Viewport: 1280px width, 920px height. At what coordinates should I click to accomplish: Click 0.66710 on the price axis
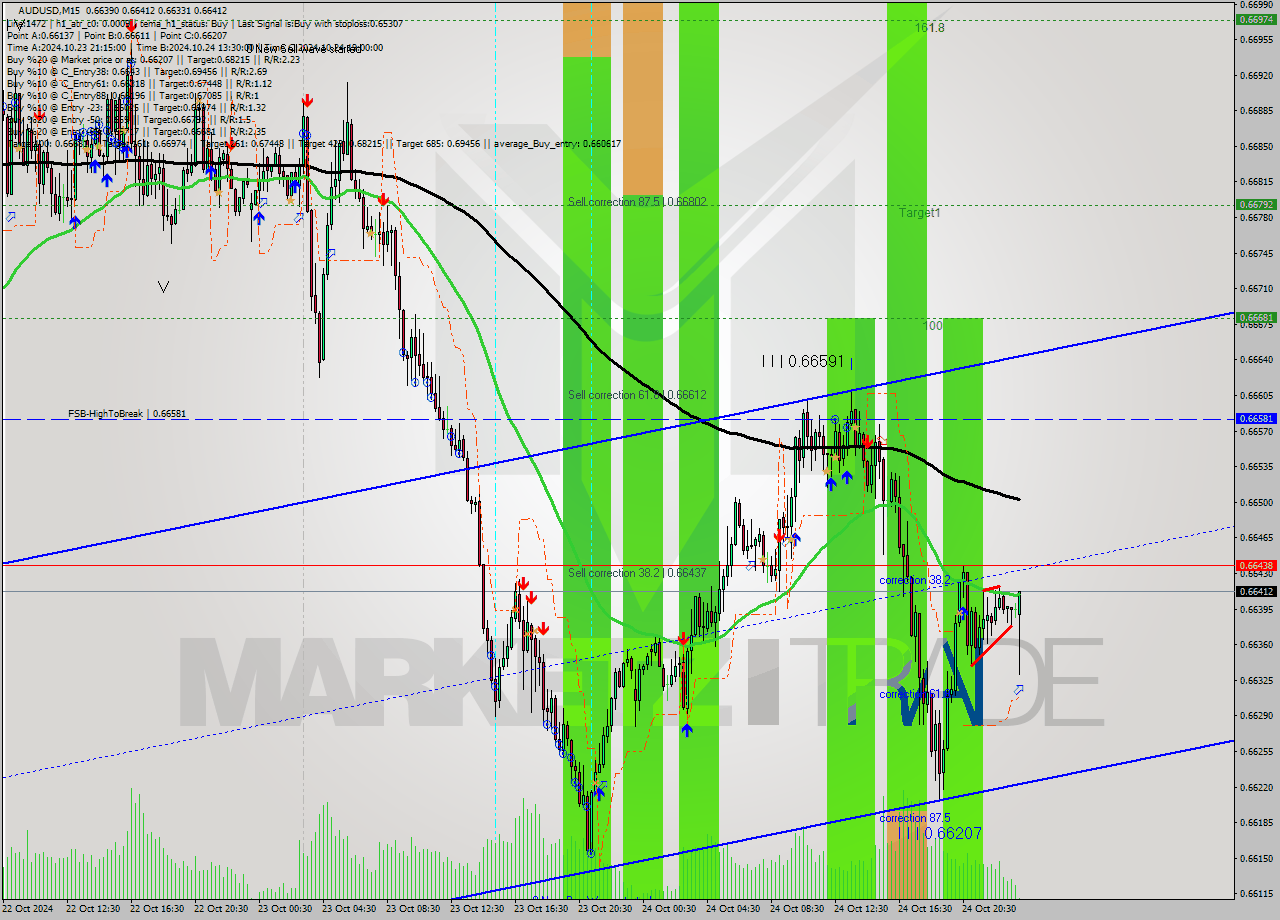(x=1255, y=288)
